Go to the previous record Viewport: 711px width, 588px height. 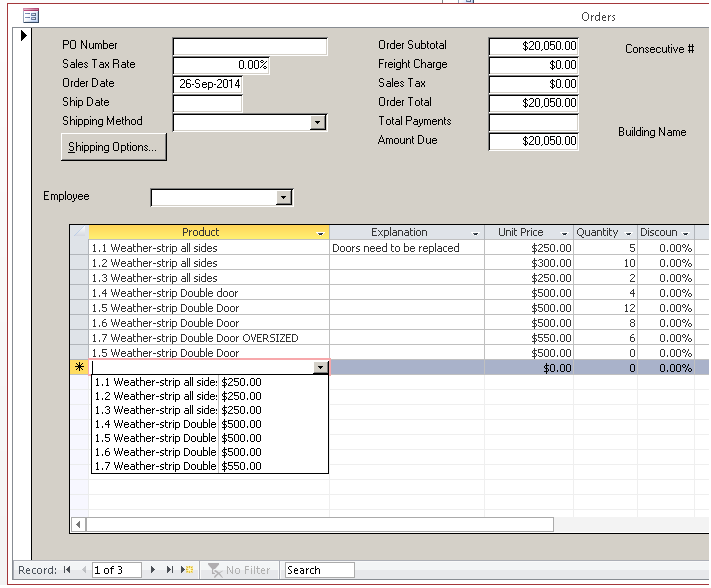tap(82, 570)
